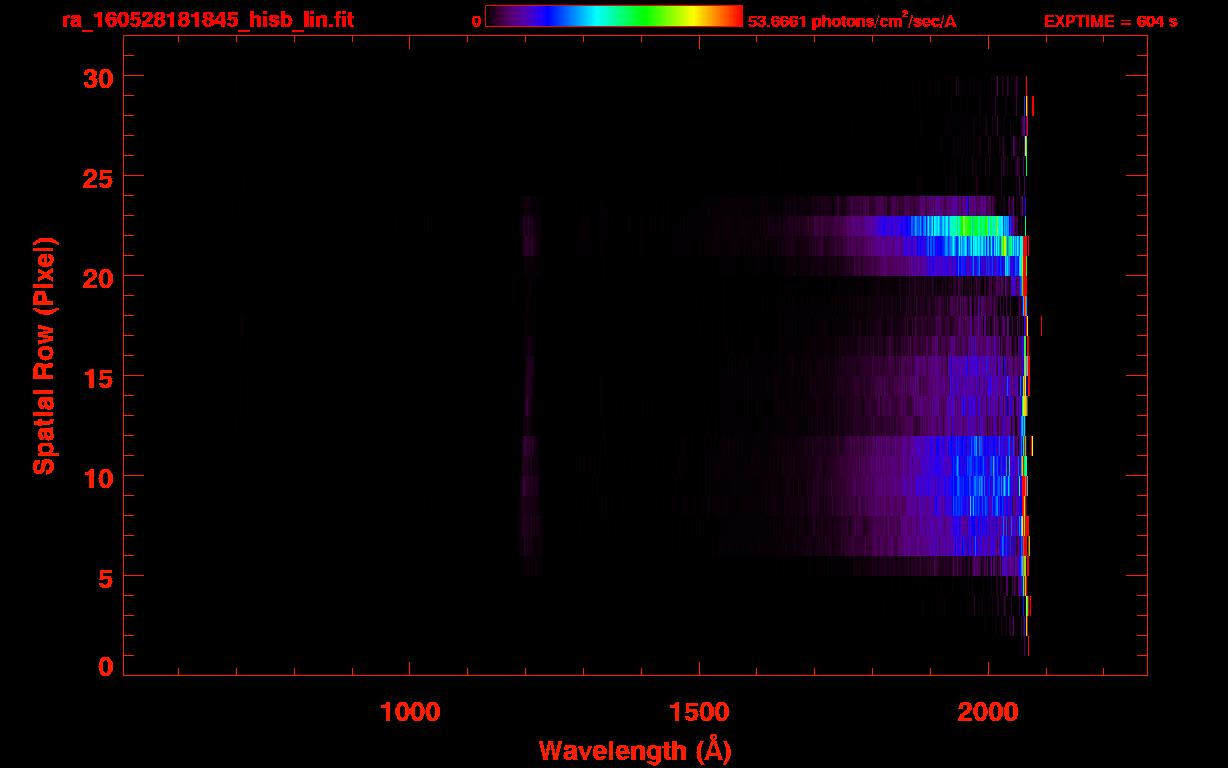Click the spatial row tick label 10
Screen dimensions: 1228x768
pos(96,477)
